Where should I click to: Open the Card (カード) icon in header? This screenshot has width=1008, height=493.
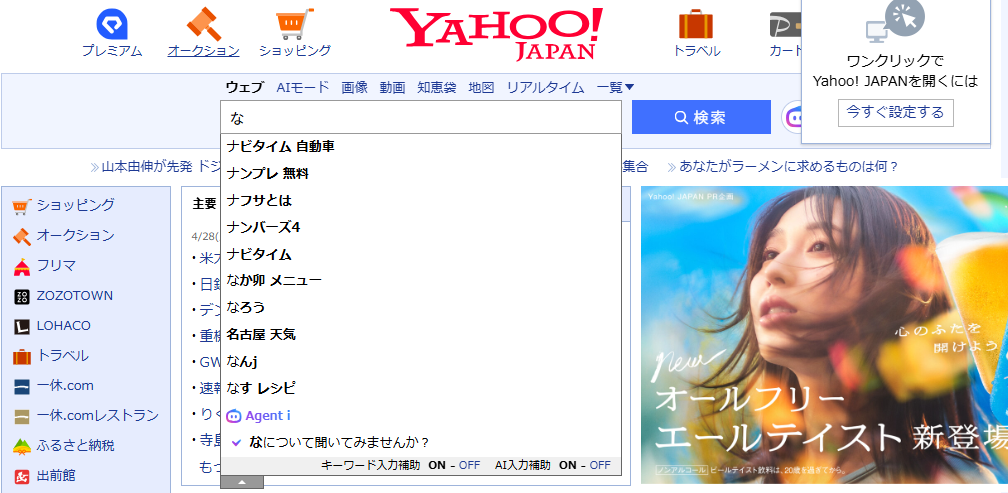[x=786, y=24]
